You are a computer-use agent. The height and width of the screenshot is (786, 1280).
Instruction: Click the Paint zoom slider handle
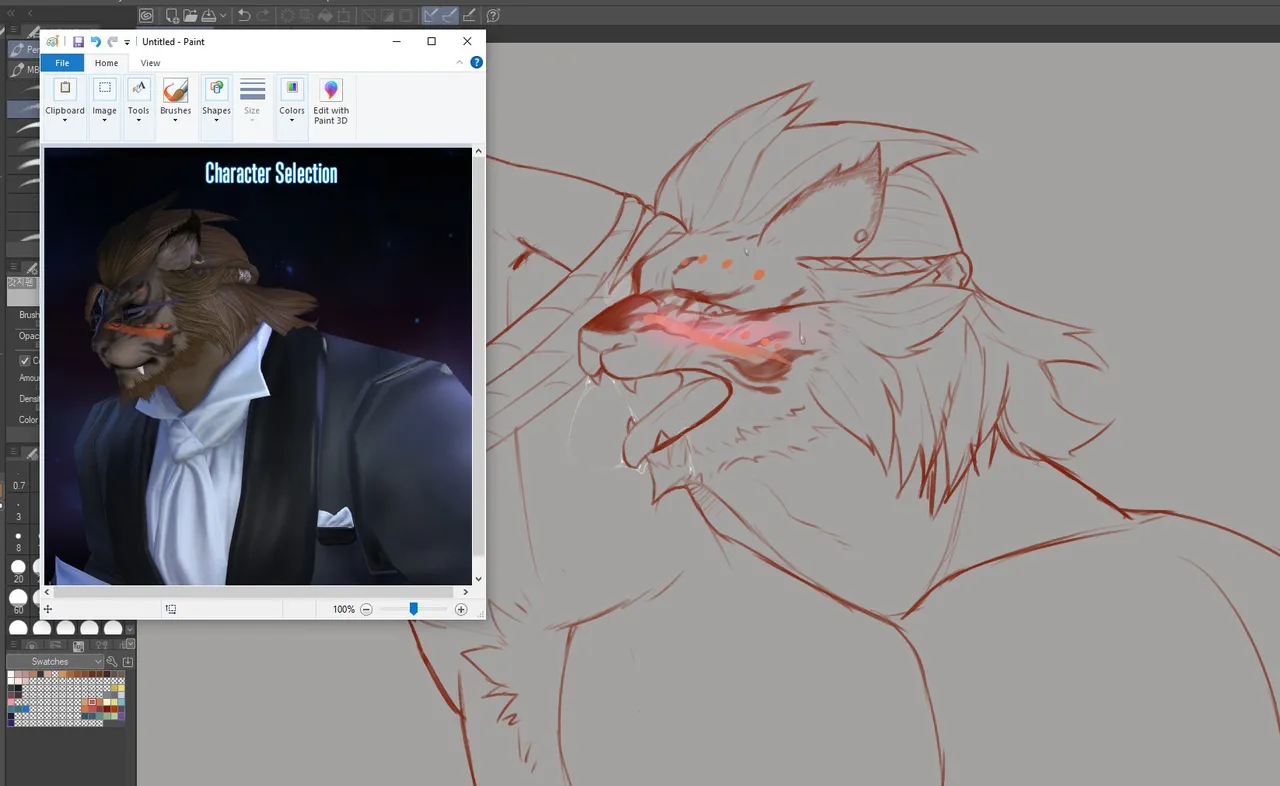click(x=413, y=609)
